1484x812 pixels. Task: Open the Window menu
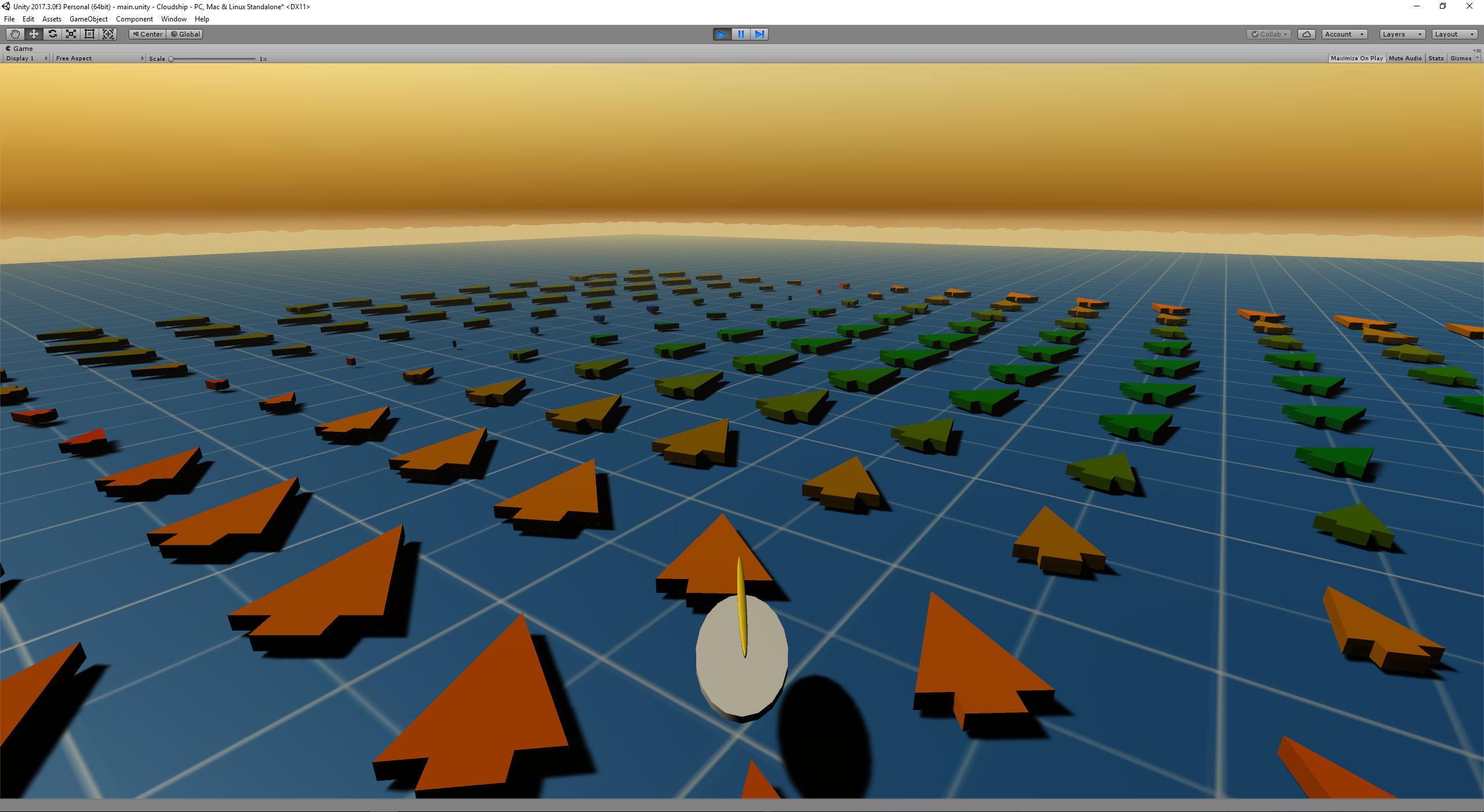[x=174, y=19]
